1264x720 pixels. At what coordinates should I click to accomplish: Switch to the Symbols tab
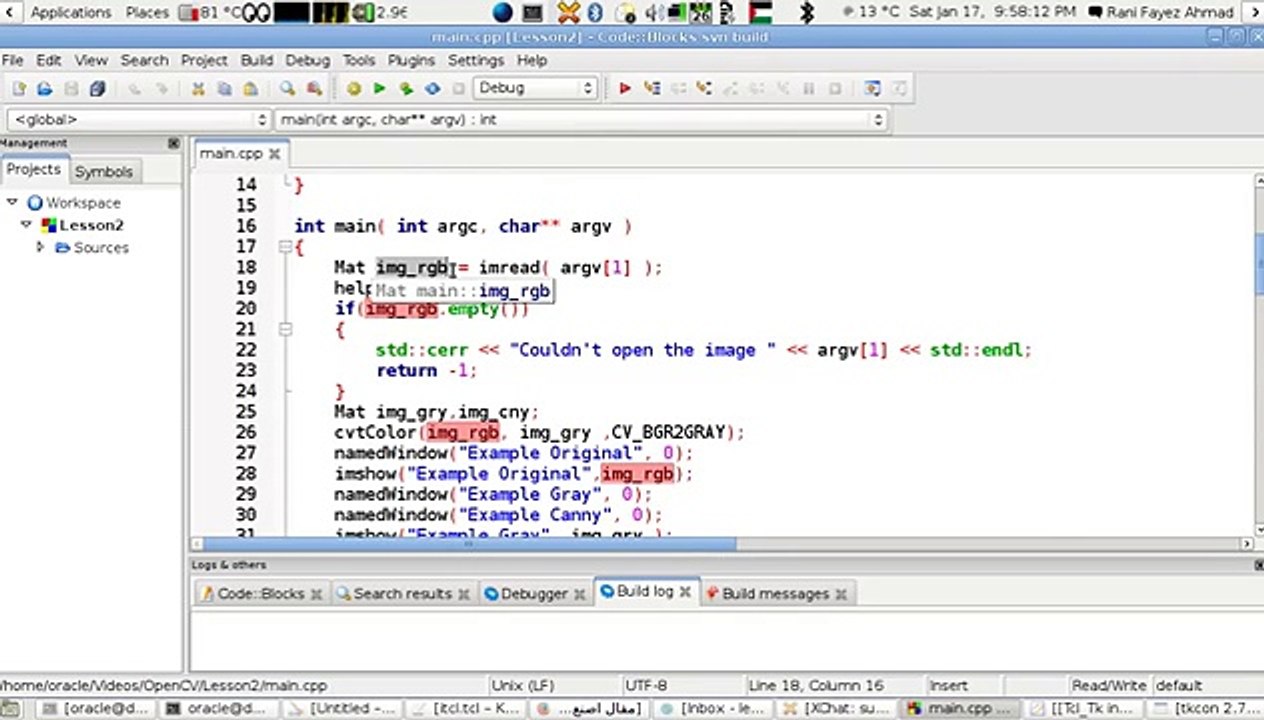(x=104, y=172)
